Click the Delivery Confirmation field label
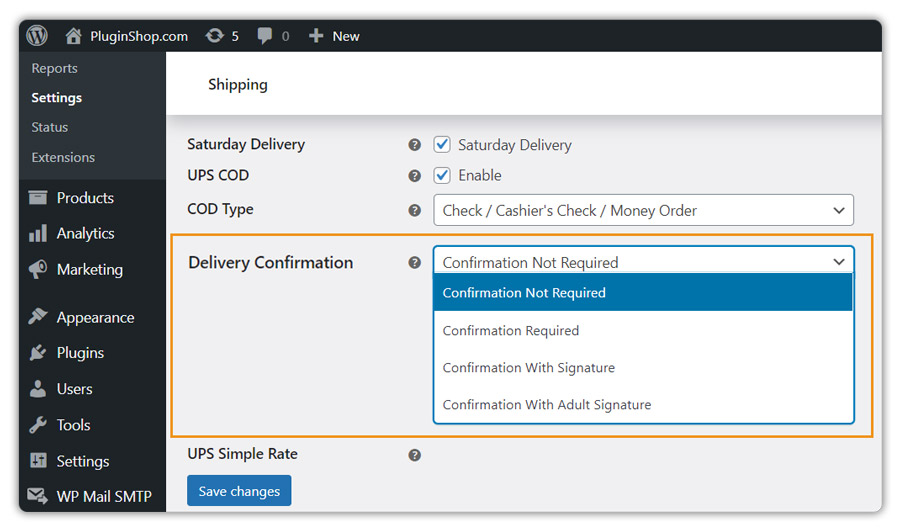 pyautogui.click(x=270, y=262)
